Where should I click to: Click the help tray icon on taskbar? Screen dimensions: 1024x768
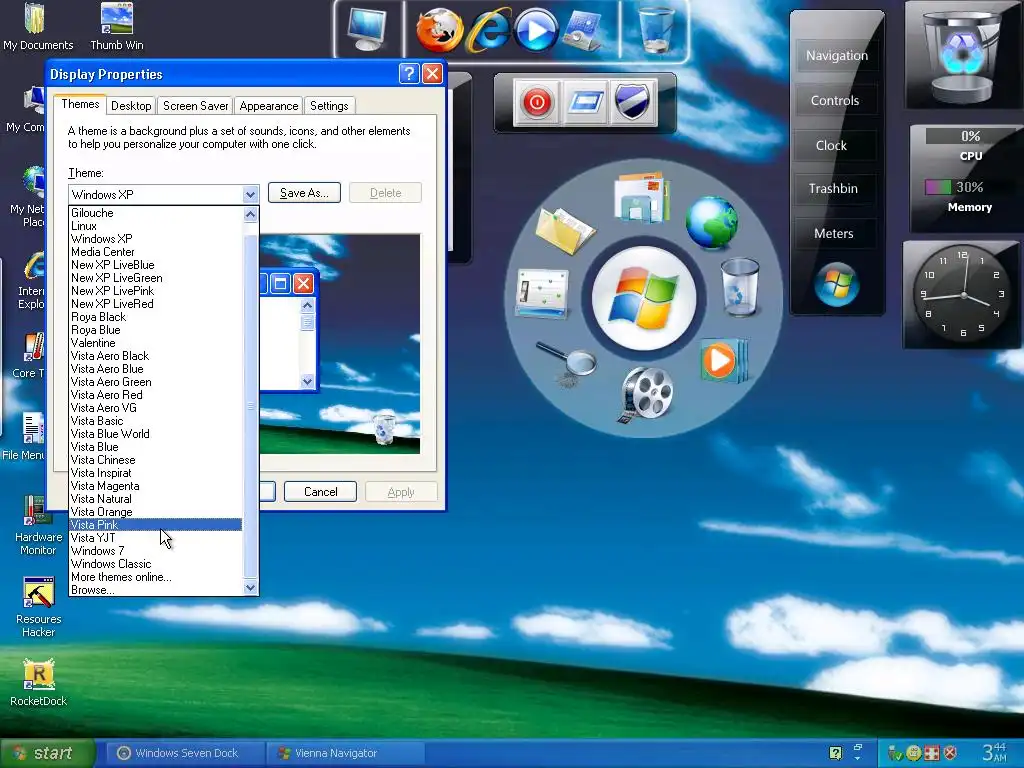(x=835, y=753)
